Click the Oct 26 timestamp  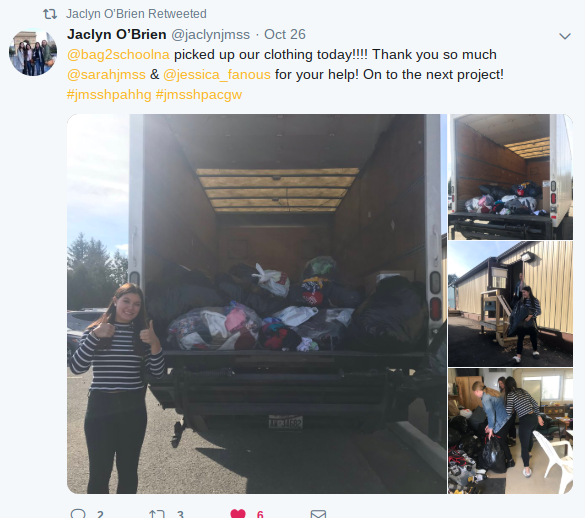coord(285,34)
